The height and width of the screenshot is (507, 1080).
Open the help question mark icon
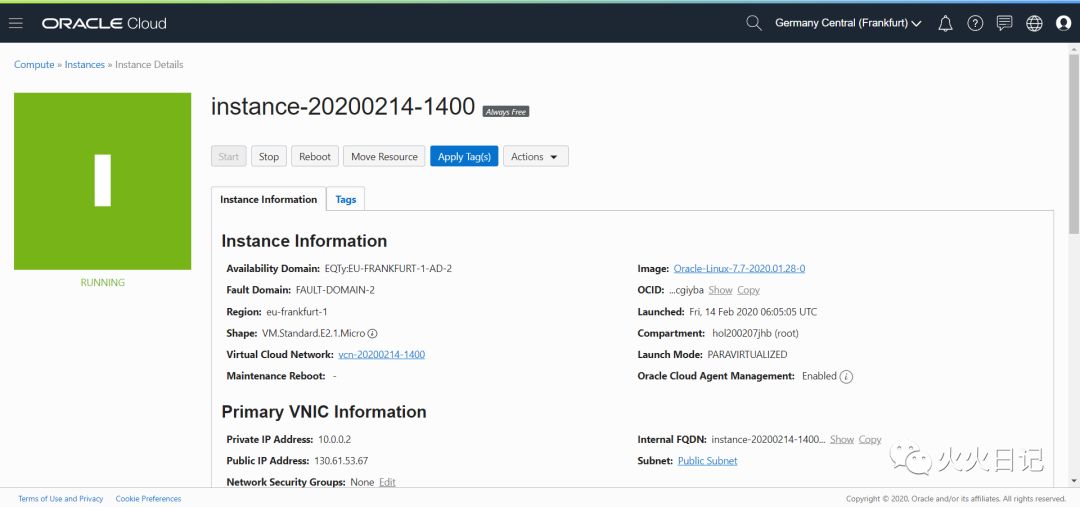pyautogui.click(x=975, y=23)
